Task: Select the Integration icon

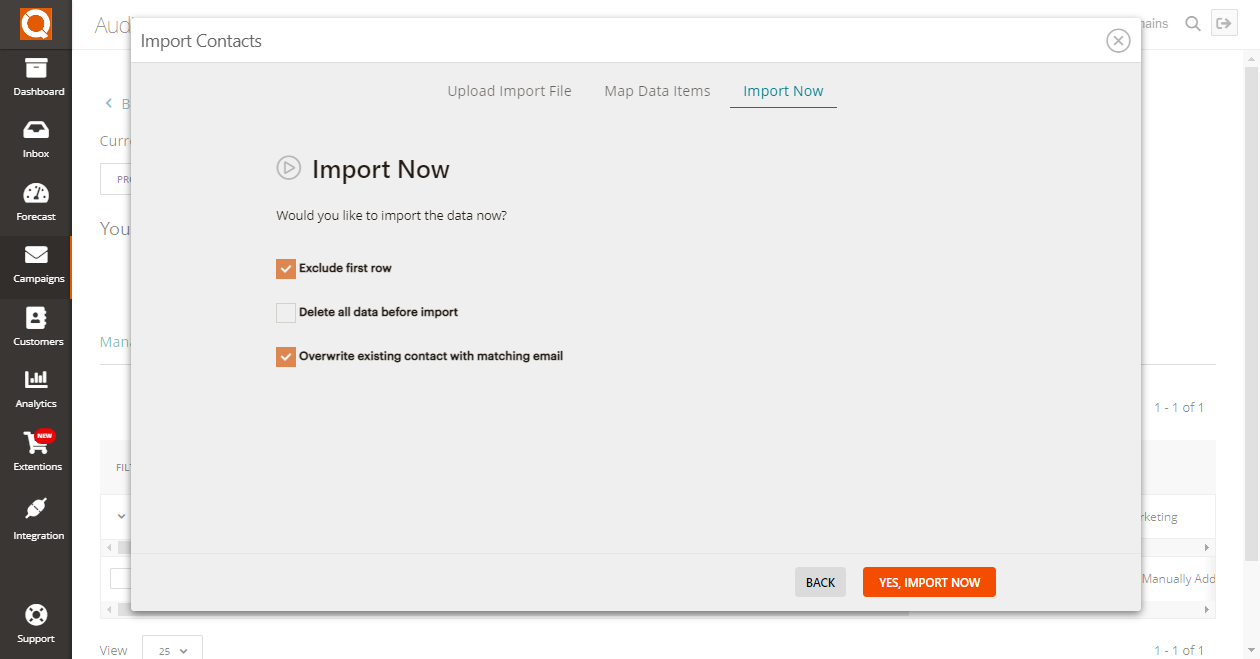Action: (36, 515)
